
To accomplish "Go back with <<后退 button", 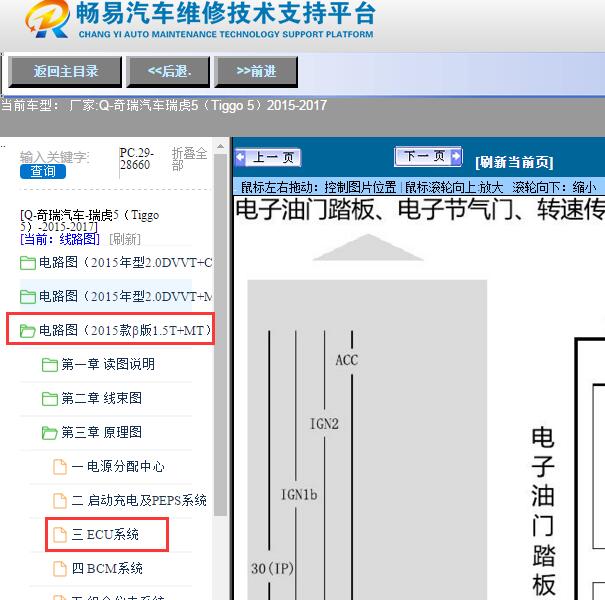I will pyautogui.click(x=169, y=71).
